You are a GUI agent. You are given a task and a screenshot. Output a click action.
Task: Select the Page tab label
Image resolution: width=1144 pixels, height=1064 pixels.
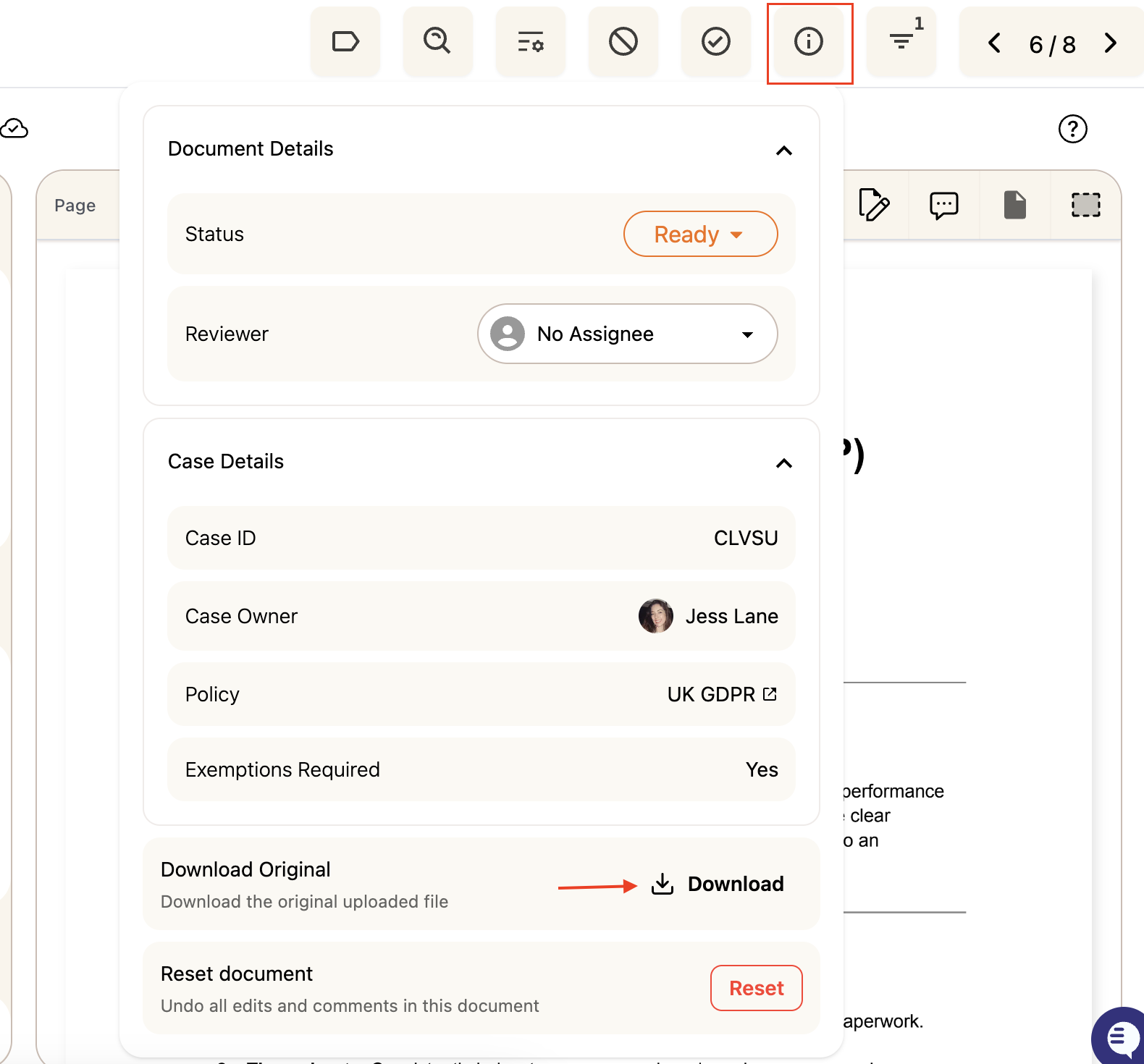[75, 206]
